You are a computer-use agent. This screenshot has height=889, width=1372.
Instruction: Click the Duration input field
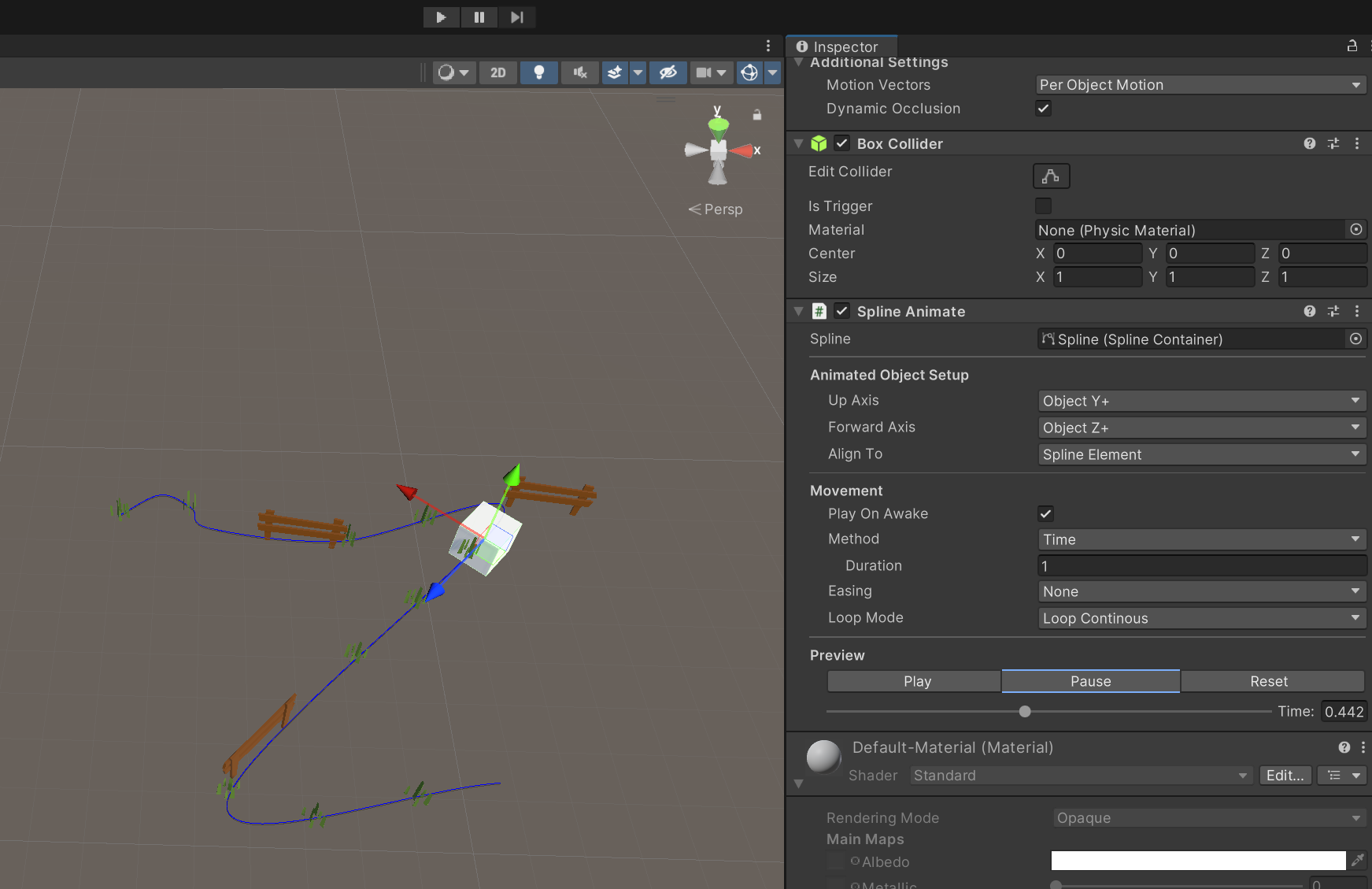point(1202,566)
